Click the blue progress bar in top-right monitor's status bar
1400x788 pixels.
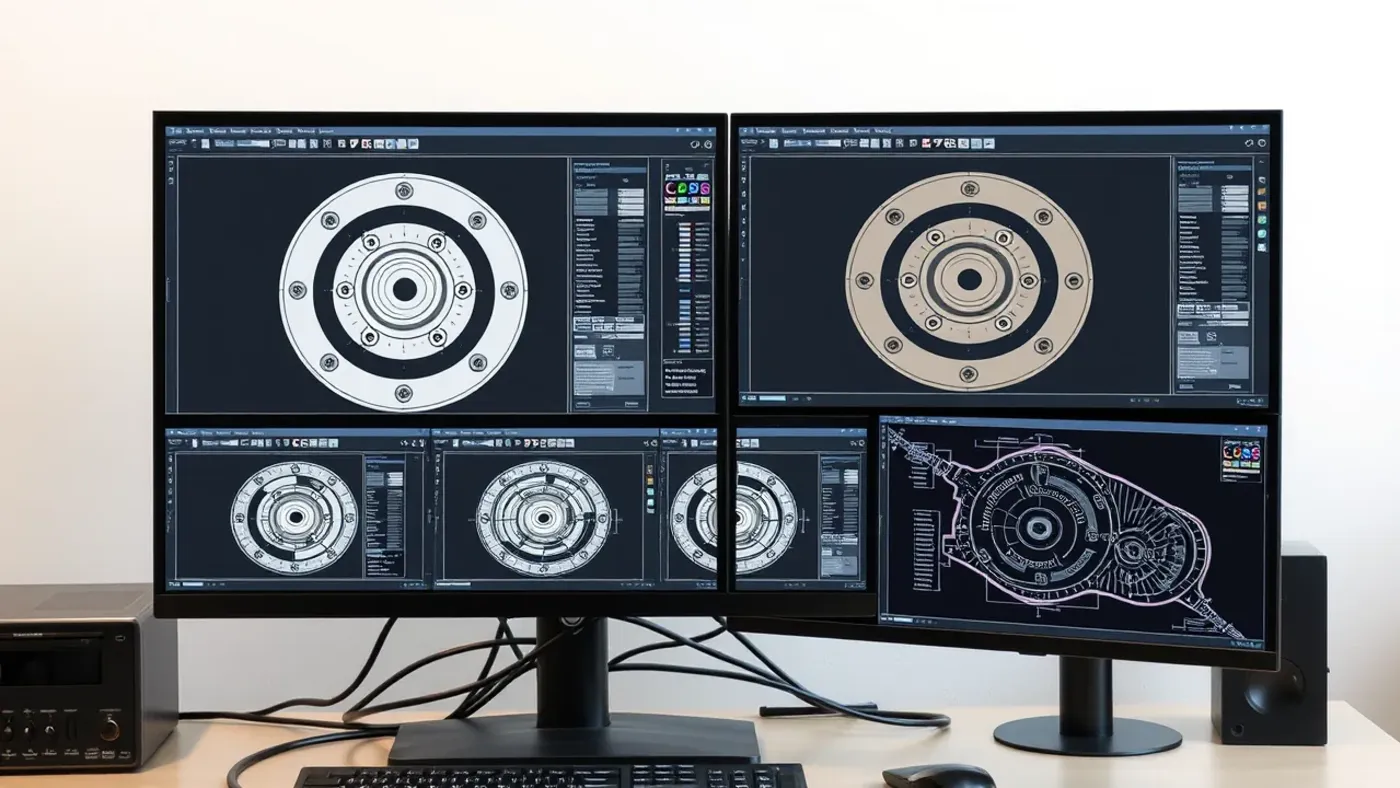coord(772,398)
